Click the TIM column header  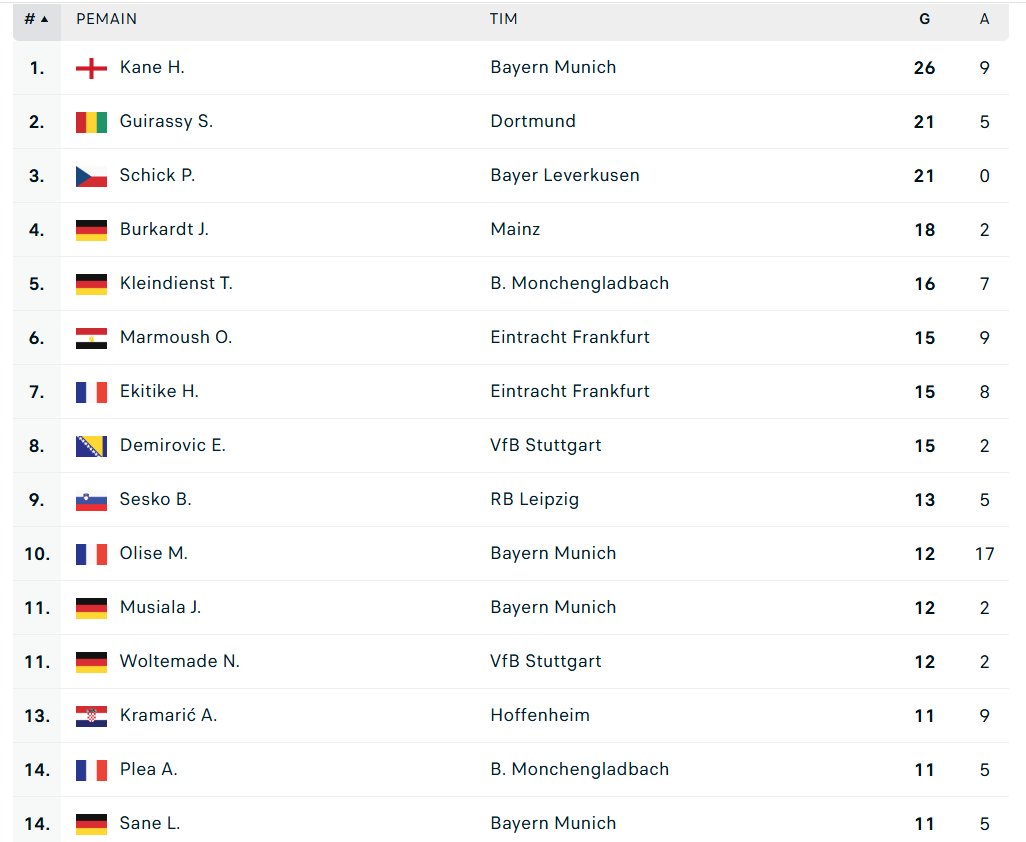pyautogui.click(x=503, y=19)
